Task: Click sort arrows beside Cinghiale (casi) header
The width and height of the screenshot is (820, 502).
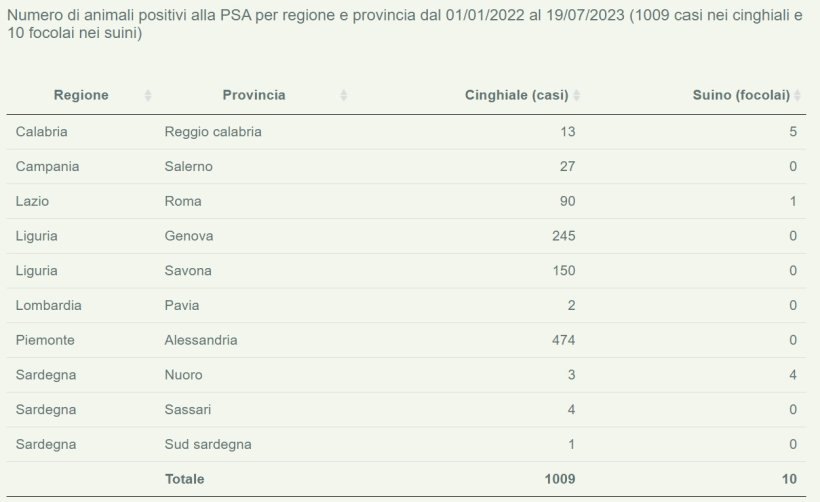Action: [576, 96]
